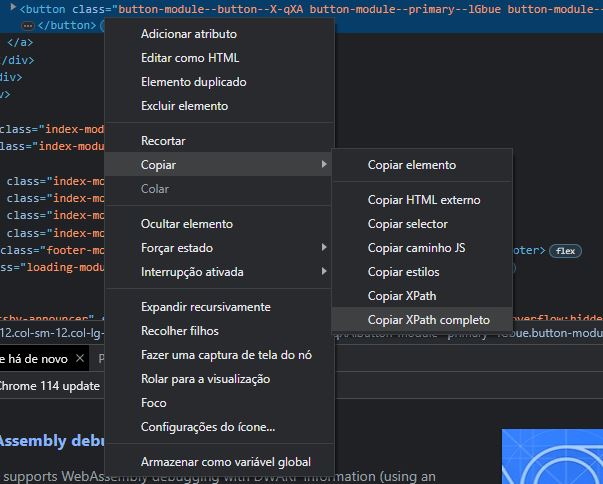Click Armazenar como variável global
The width and height of the screenshot is (603, 484).
pyautogui.click(x=225, y=462)
